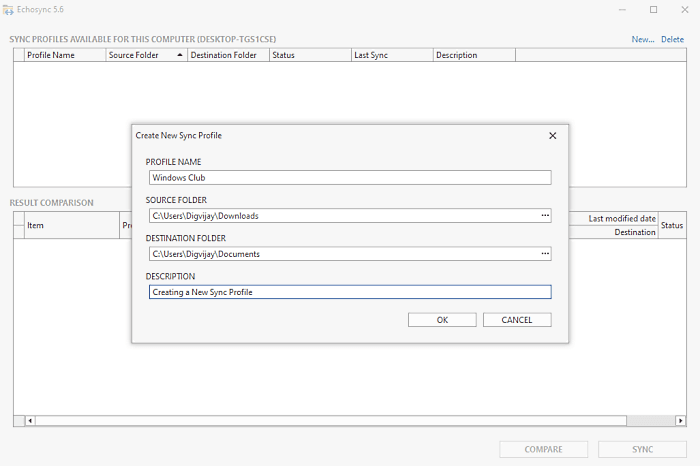700x466 pixels.
Task: Click the Echosync app icon in title bar
Action: tap(8, 9)
